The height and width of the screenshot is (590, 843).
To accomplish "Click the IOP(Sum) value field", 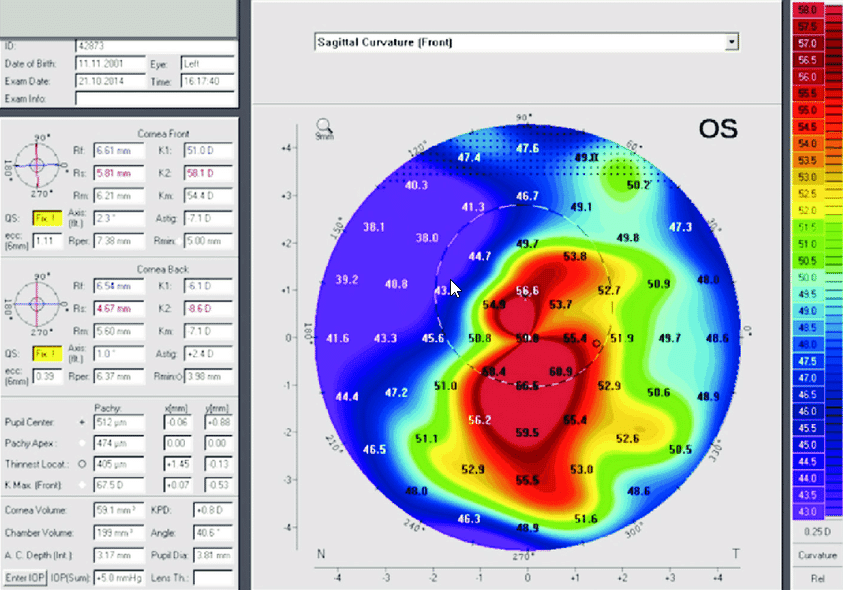I will (119, 578).
